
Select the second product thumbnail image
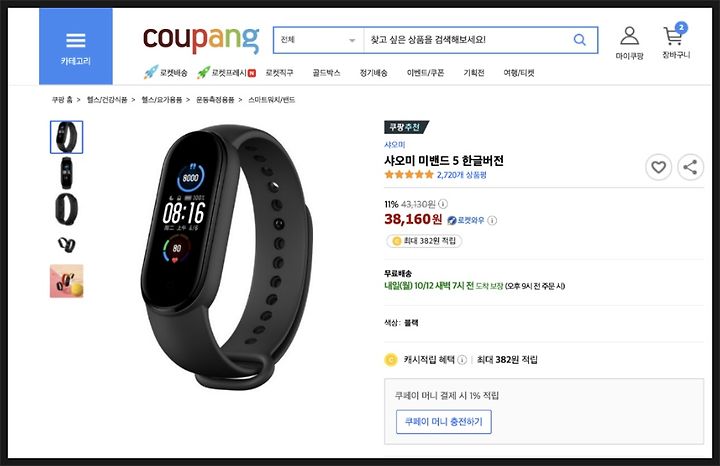(x=67, y=173)
